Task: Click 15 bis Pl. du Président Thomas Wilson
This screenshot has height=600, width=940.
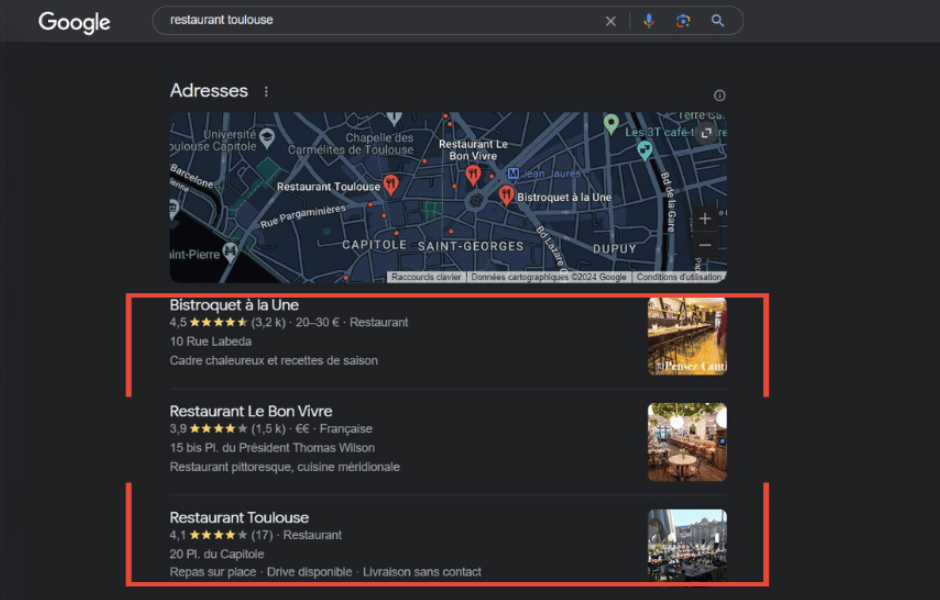Action: click(272, 448)
